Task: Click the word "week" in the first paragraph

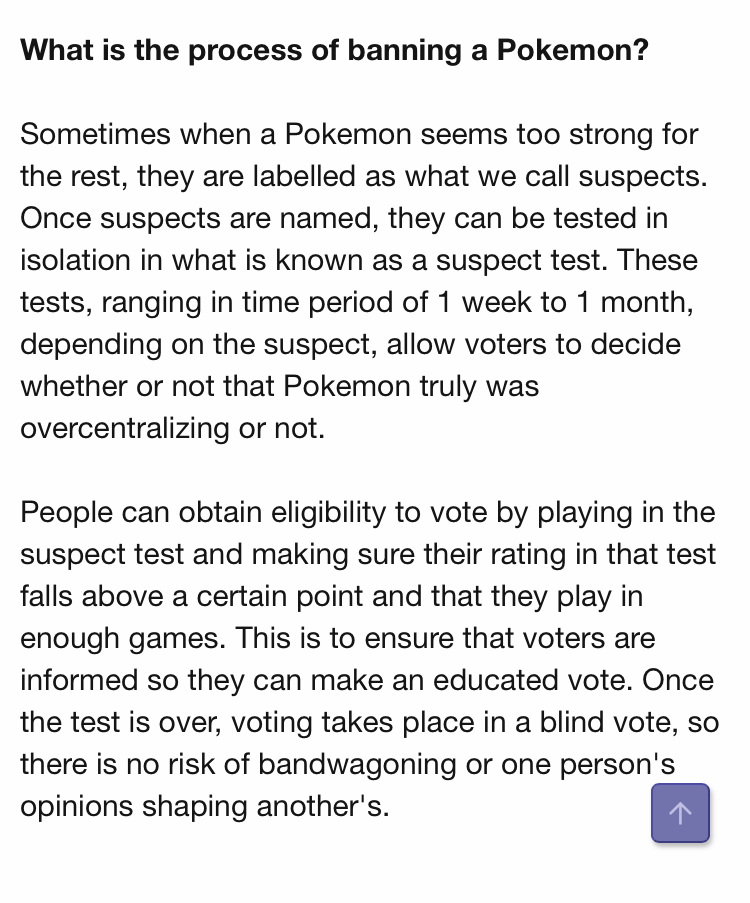Action: (496, 302)
